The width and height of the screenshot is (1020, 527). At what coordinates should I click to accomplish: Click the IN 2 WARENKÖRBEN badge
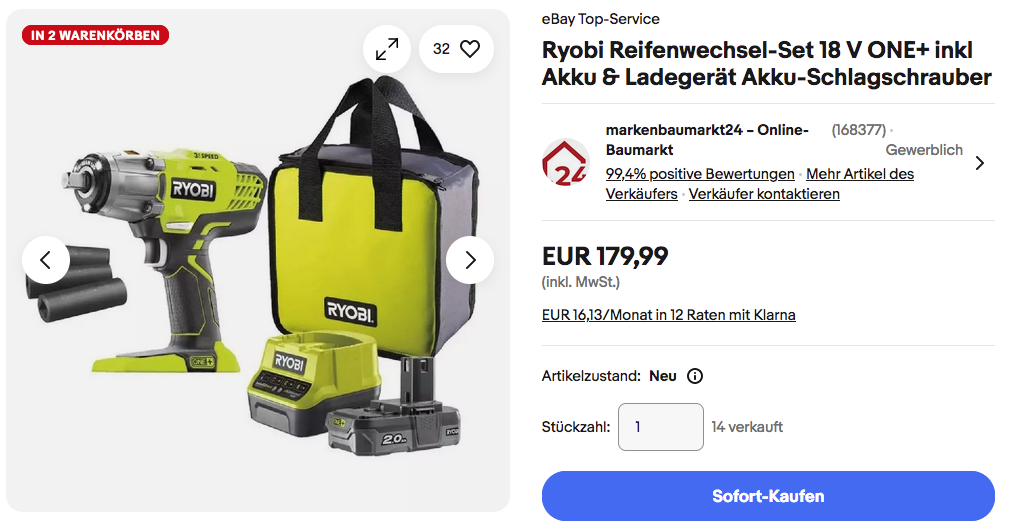(95, 35)
